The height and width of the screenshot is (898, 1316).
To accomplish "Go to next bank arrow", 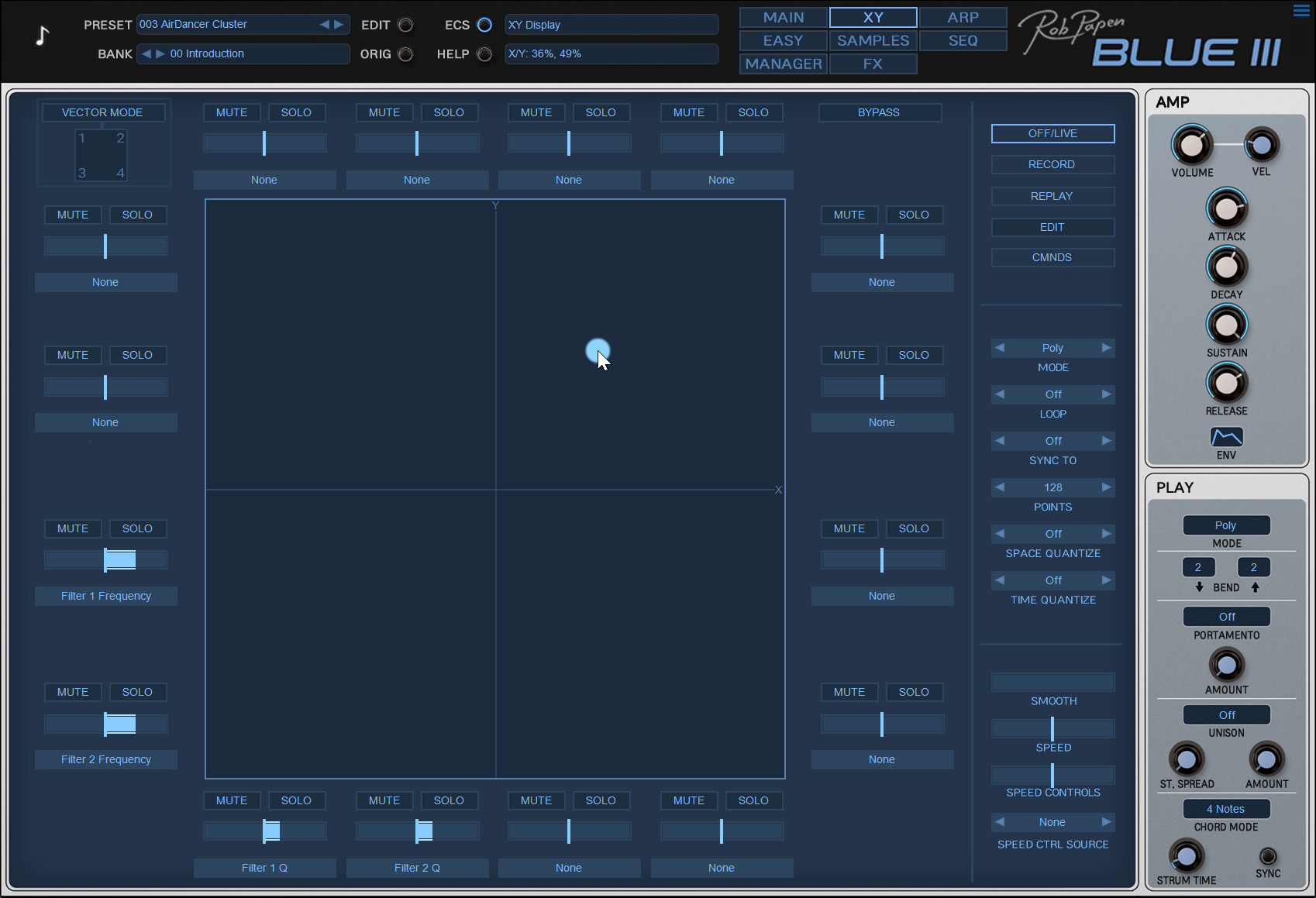I will (160, 53).
